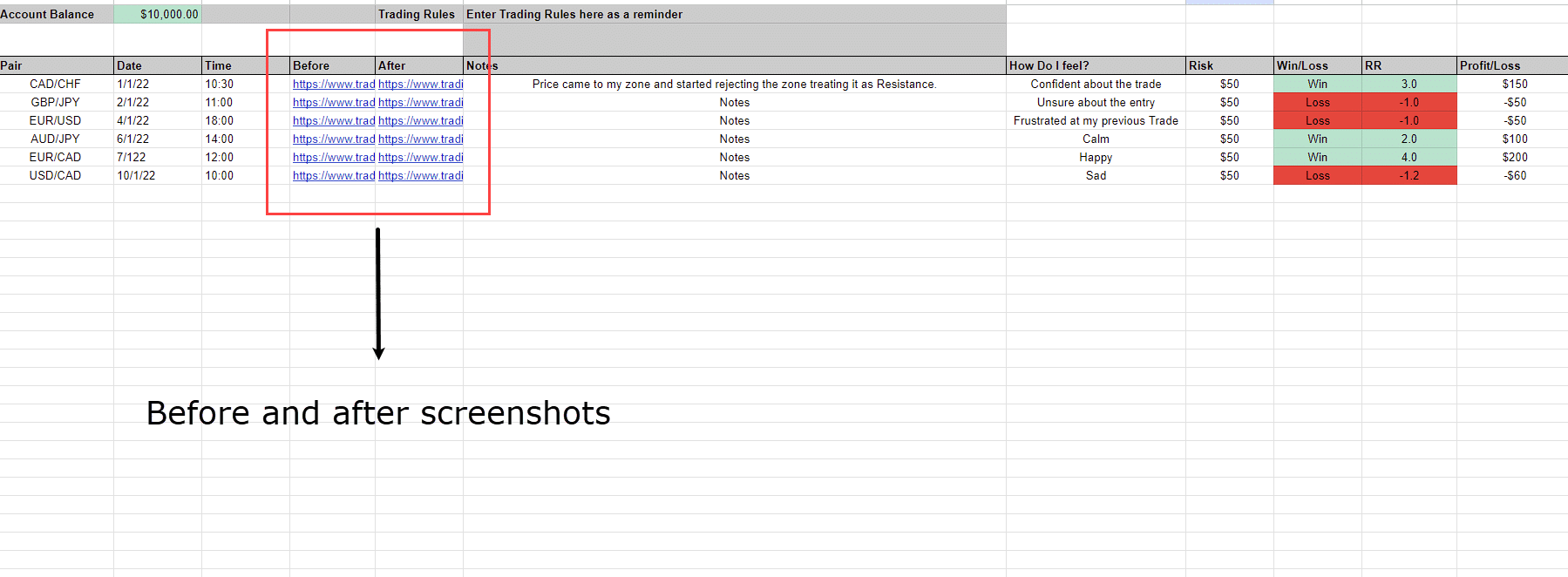
Task: Open the Before link in the AUD/JPY row
Action: (334, 139)
